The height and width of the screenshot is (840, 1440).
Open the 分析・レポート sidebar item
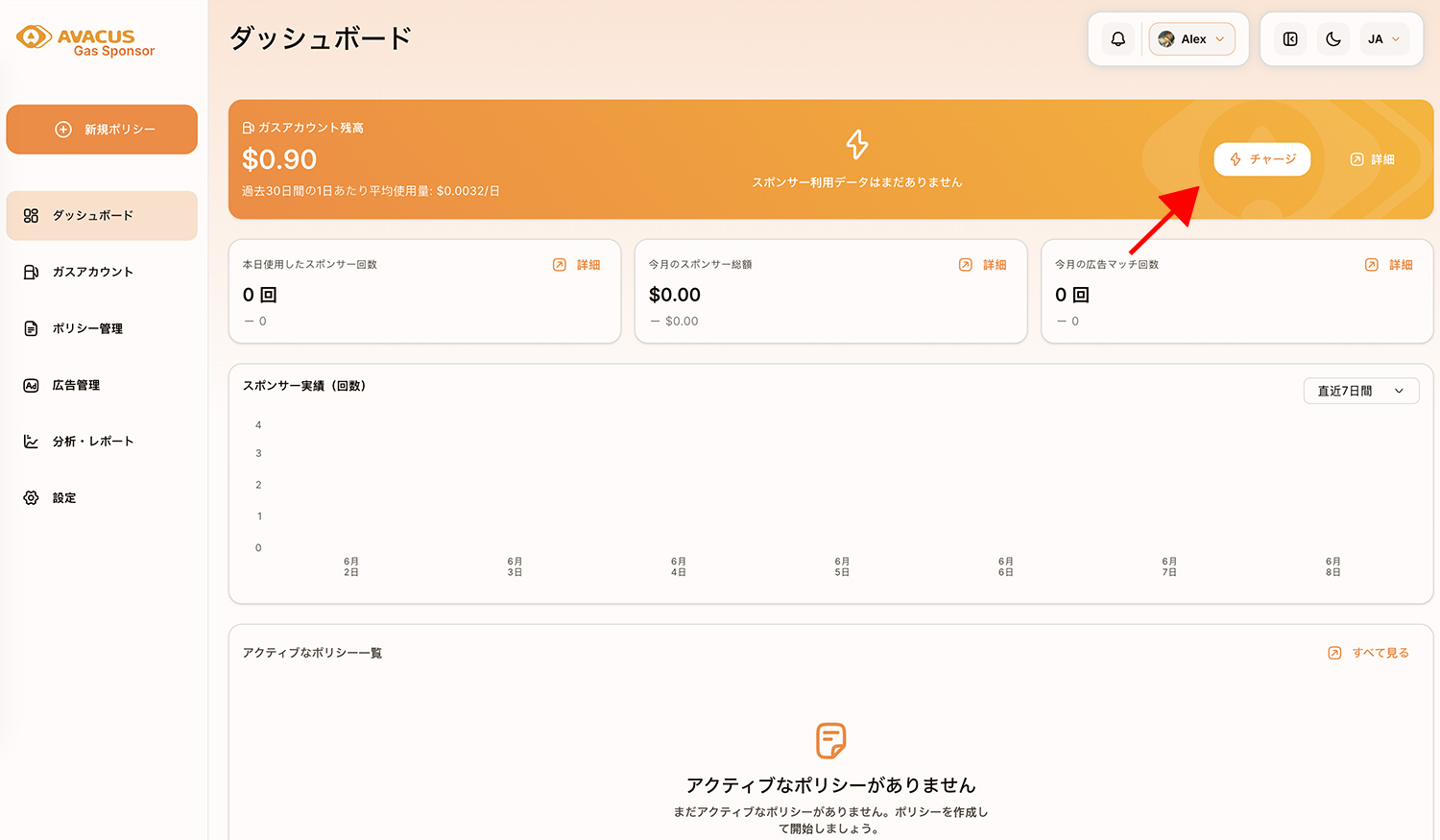[102, 442]
